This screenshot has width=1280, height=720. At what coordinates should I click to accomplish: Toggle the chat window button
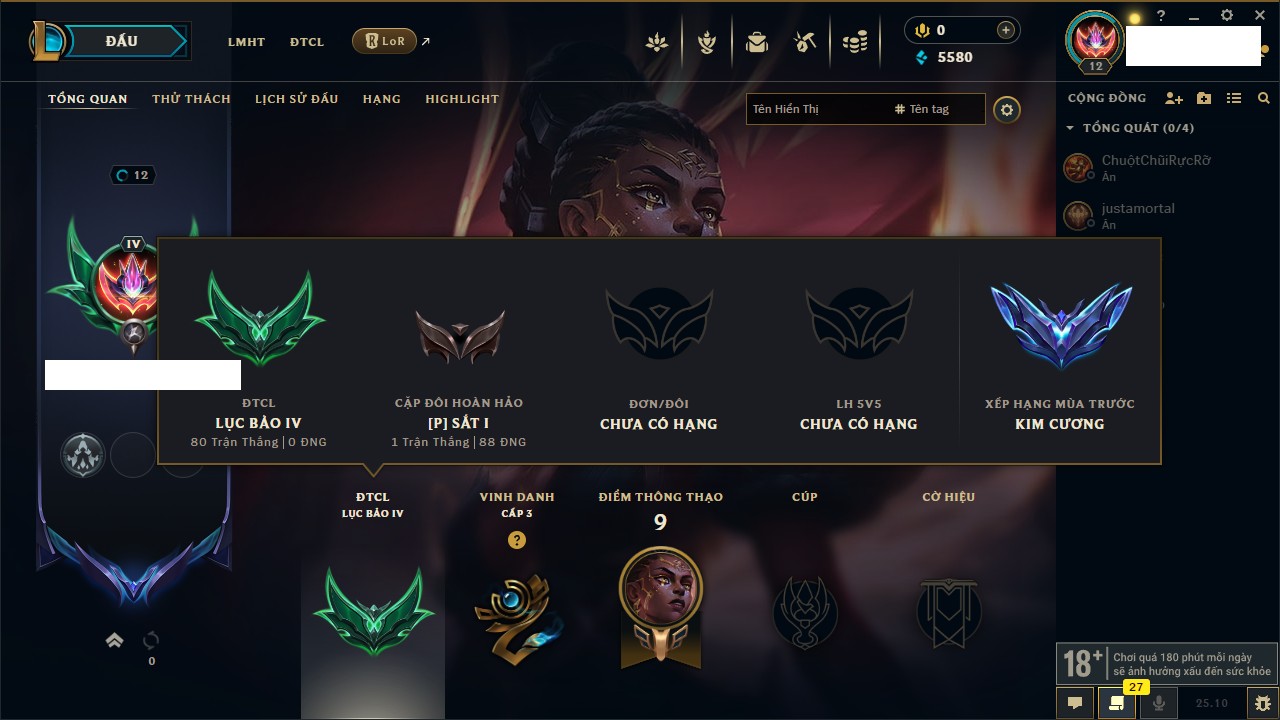(x=1075, y=703)
